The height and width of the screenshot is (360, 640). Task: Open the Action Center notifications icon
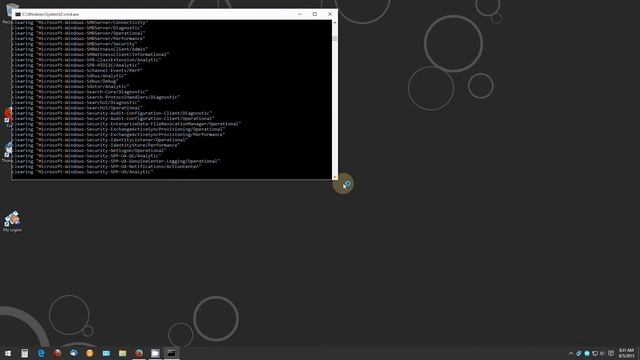point(611,353)
